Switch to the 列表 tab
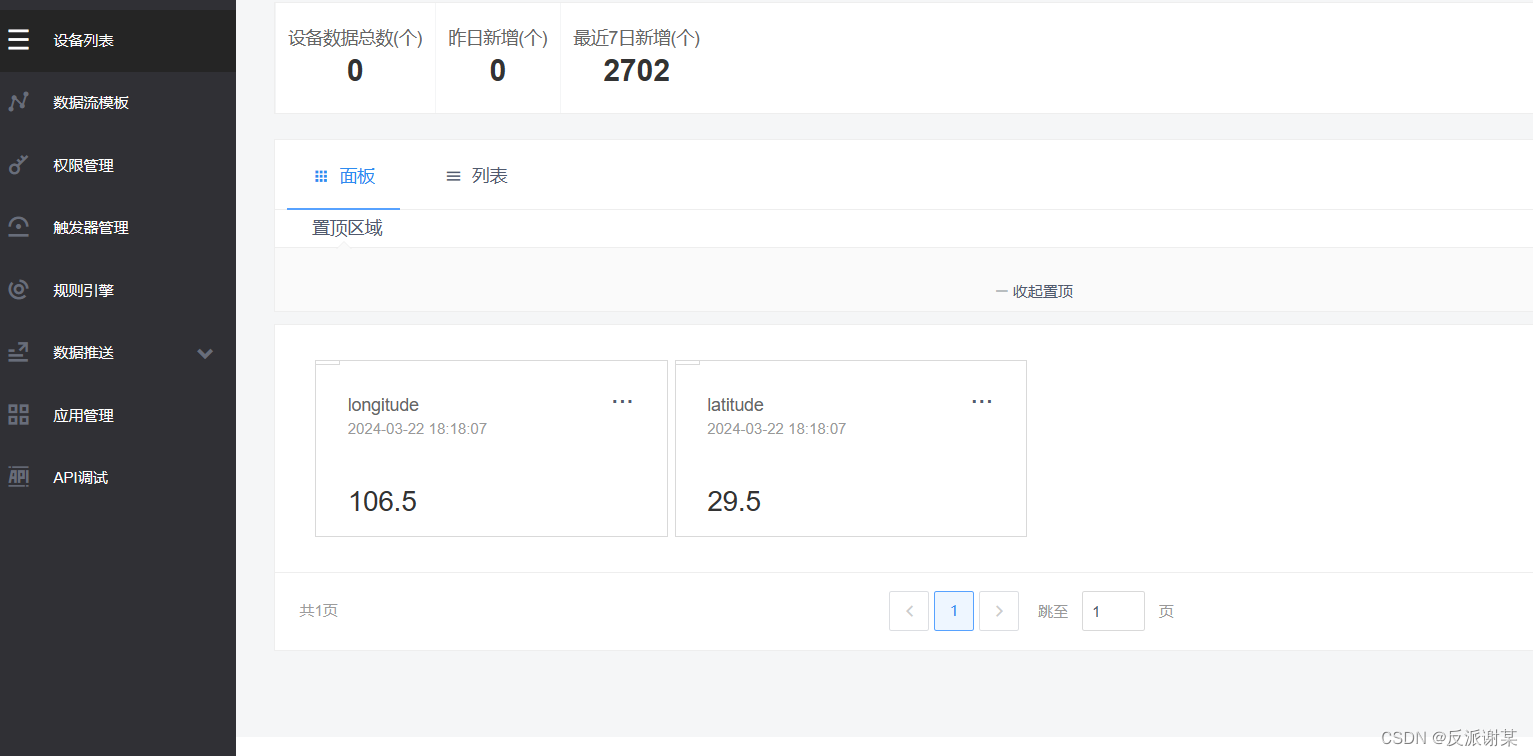This screenshot has height=756, width=1533. pos(477,175)
